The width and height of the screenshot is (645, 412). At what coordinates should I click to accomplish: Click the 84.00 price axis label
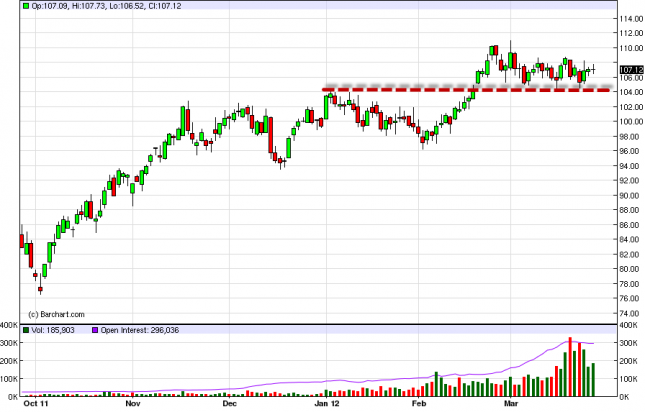(x=631, y=240)
